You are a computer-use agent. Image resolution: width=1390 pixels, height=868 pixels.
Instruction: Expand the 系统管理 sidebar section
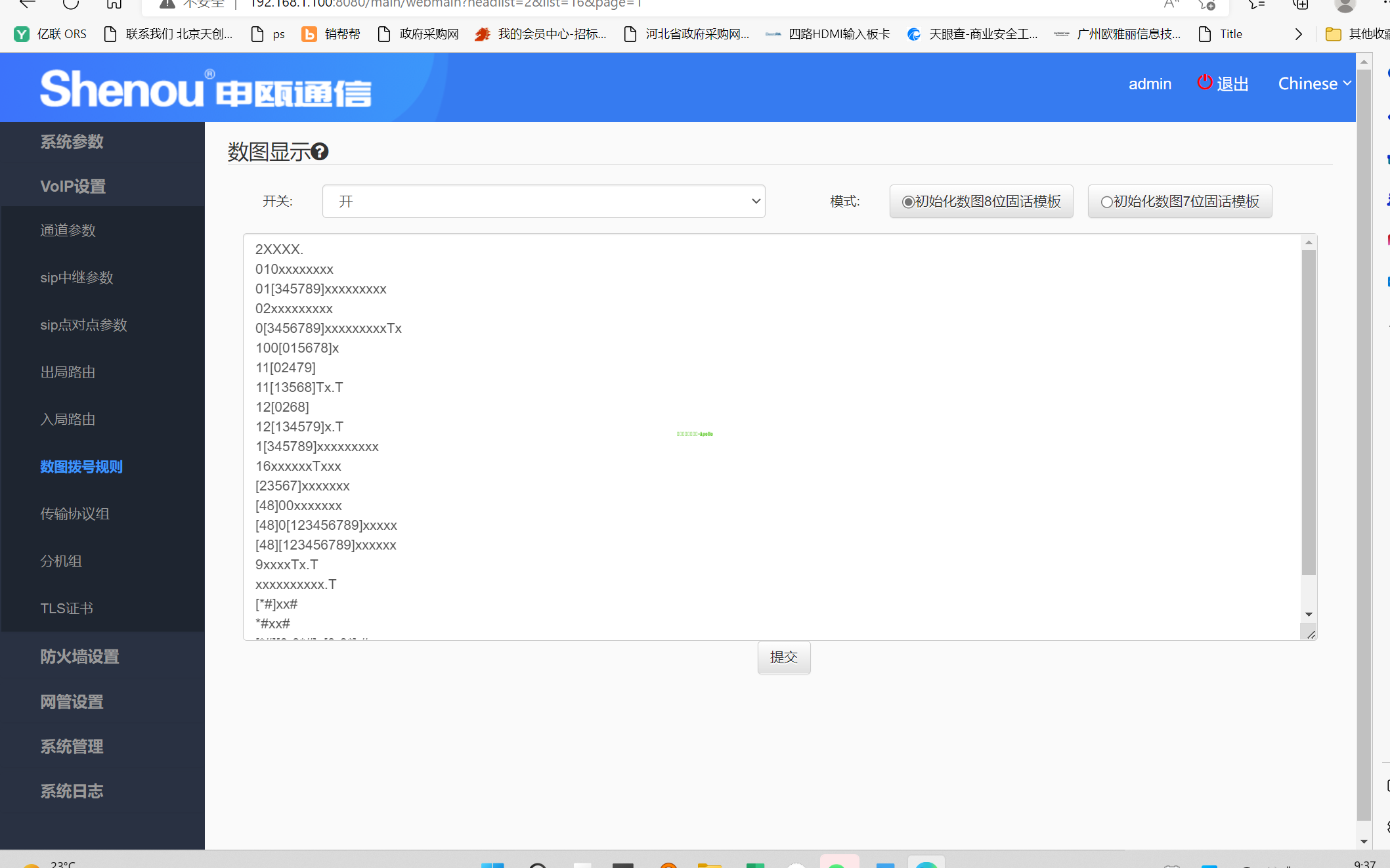pyautogui.click(x=72, y=747)
